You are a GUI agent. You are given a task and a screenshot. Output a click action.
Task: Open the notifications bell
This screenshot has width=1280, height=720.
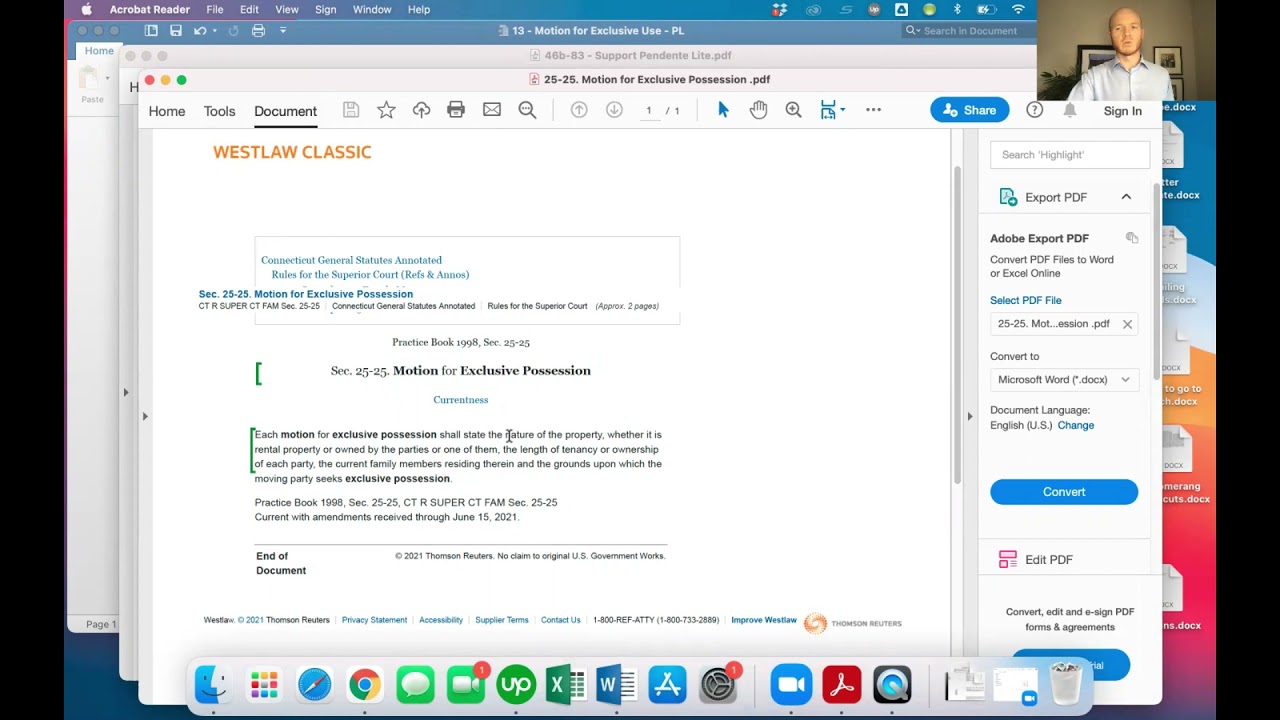tap(1070, 110)
